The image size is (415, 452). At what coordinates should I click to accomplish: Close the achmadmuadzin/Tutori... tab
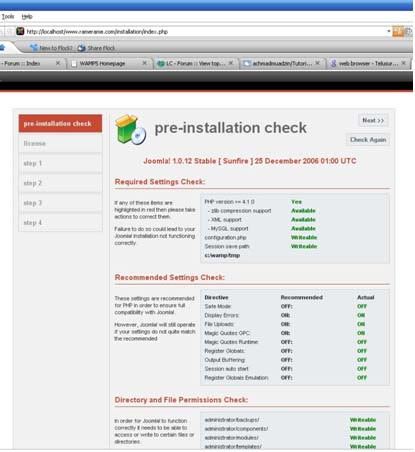click(x=317, y=63)
